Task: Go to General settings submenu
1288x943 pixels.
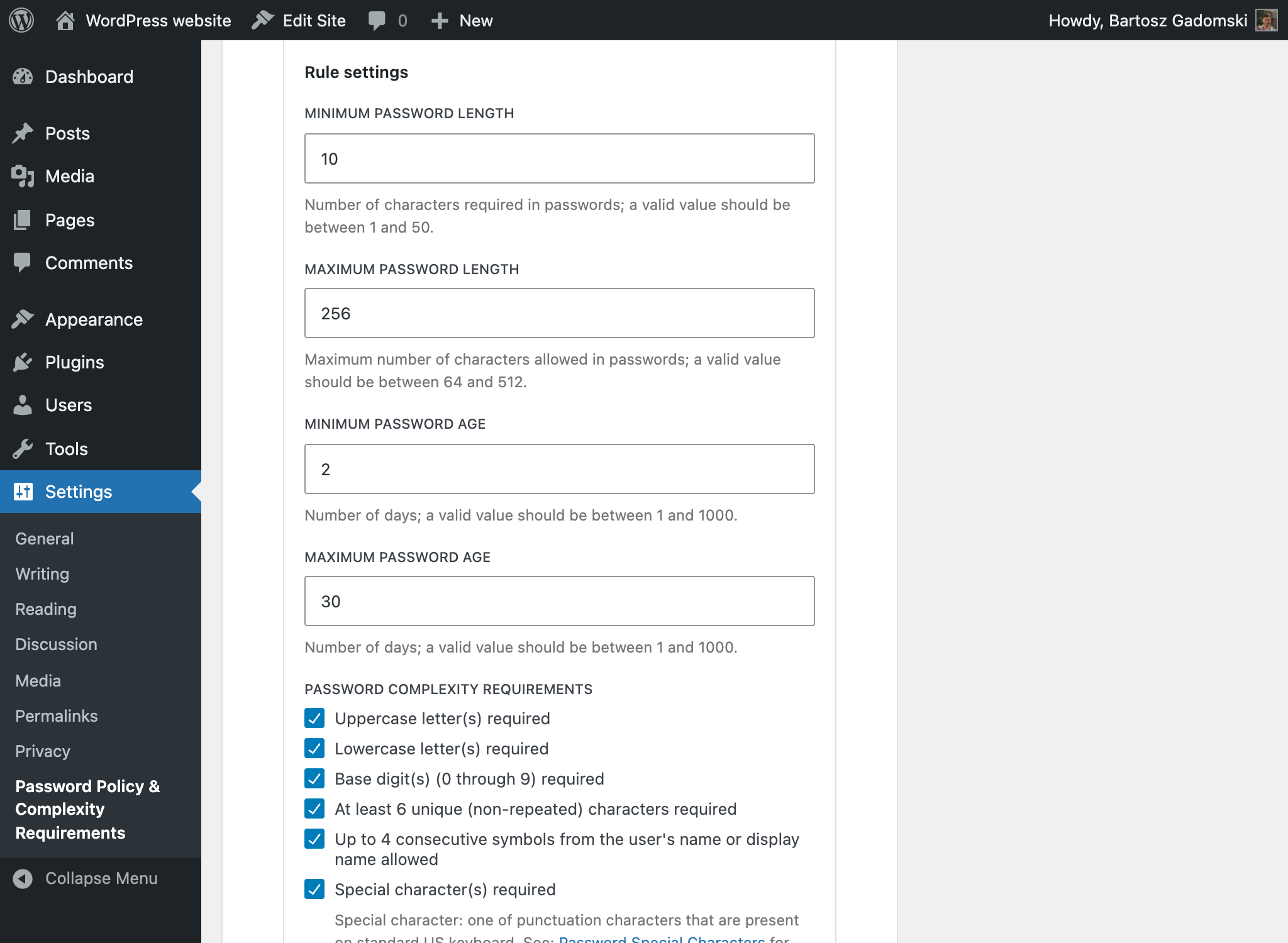Action: coord(45,539)
